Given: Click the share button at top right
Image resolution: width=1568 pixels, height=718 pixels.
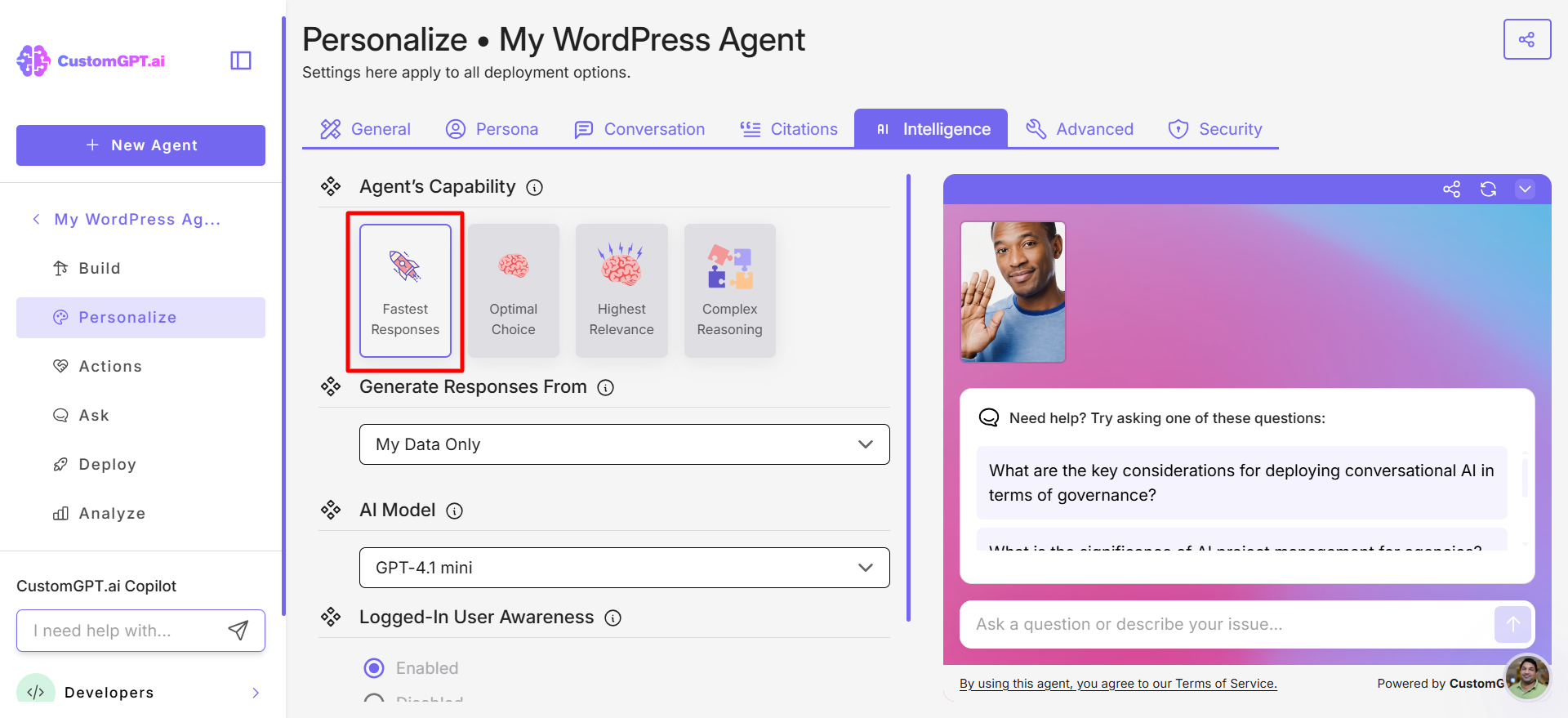Looking at the screenshot, I should point(1526,39).
